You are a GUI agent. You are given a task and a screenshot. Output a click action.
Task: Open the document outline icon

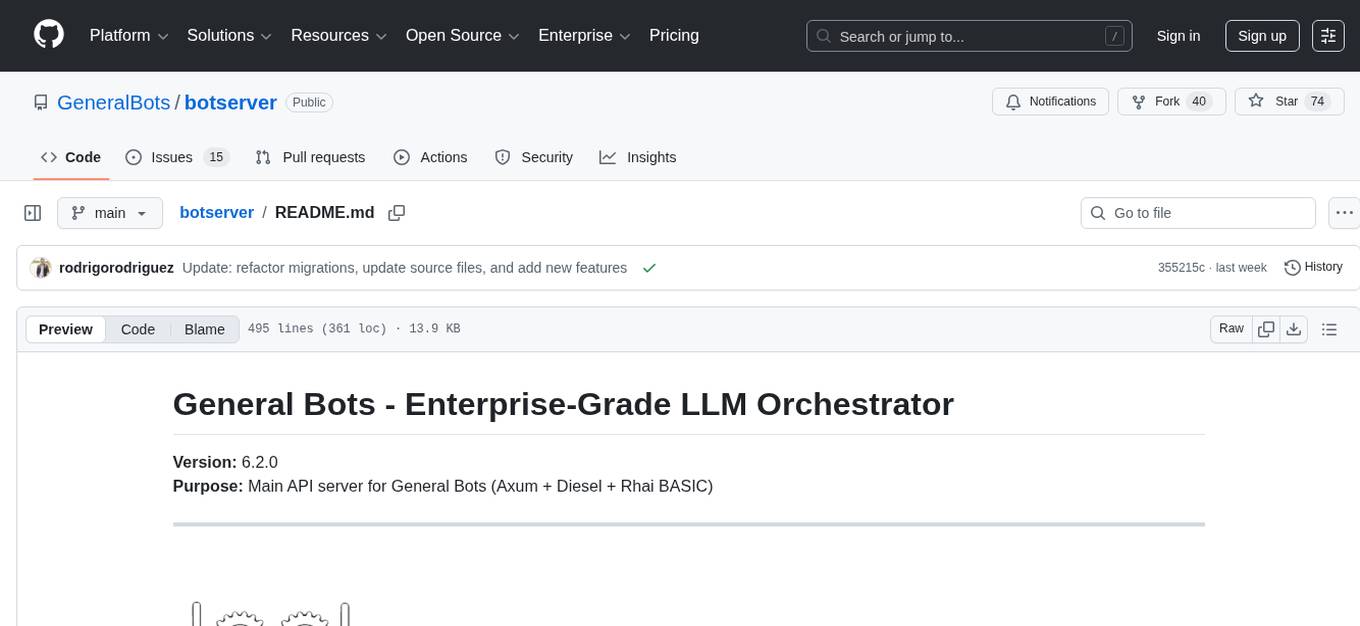pyautogui.click(x=1329, y=329)
